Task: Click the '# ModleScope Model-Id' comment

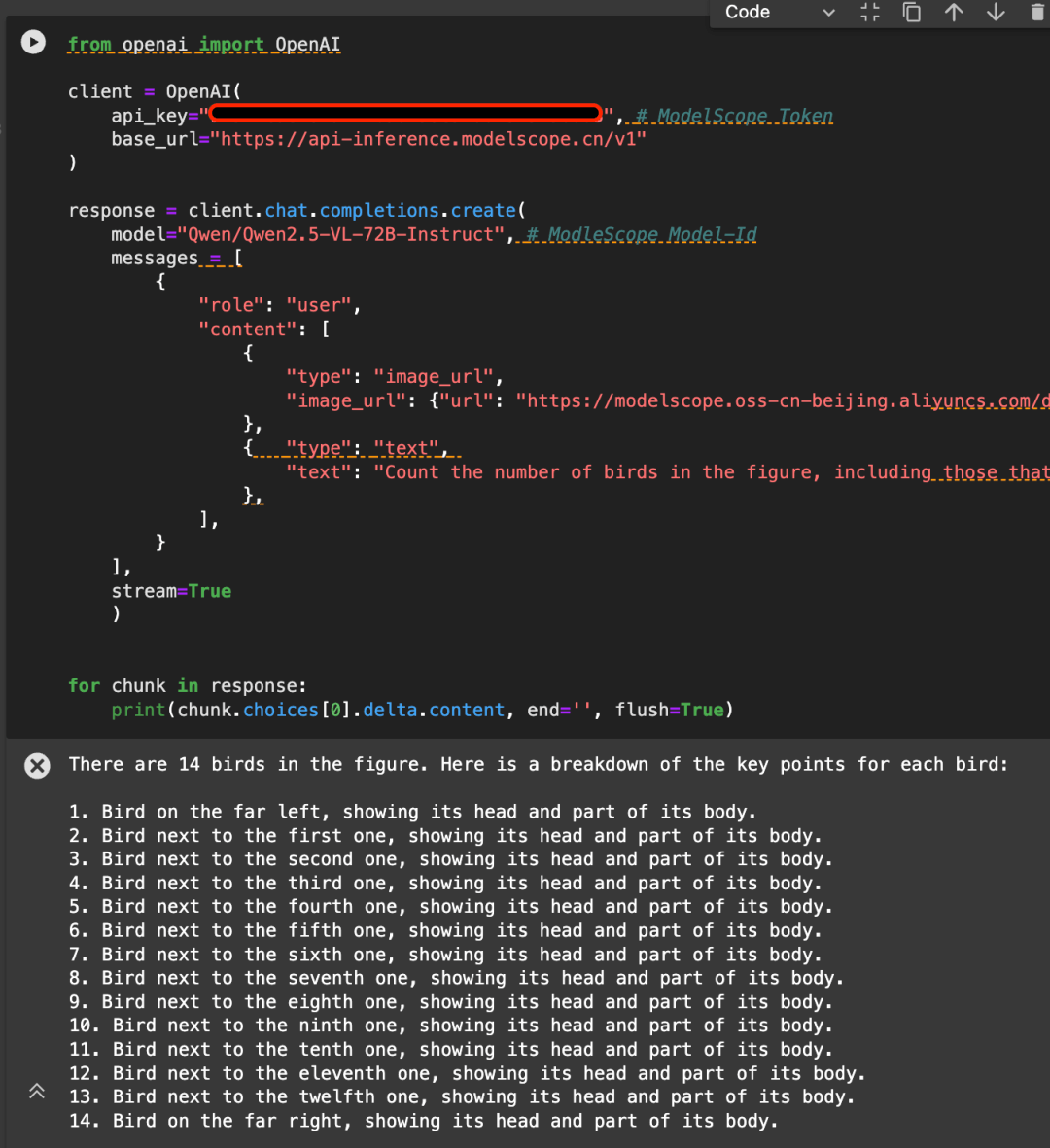Action: coord(642,234)
